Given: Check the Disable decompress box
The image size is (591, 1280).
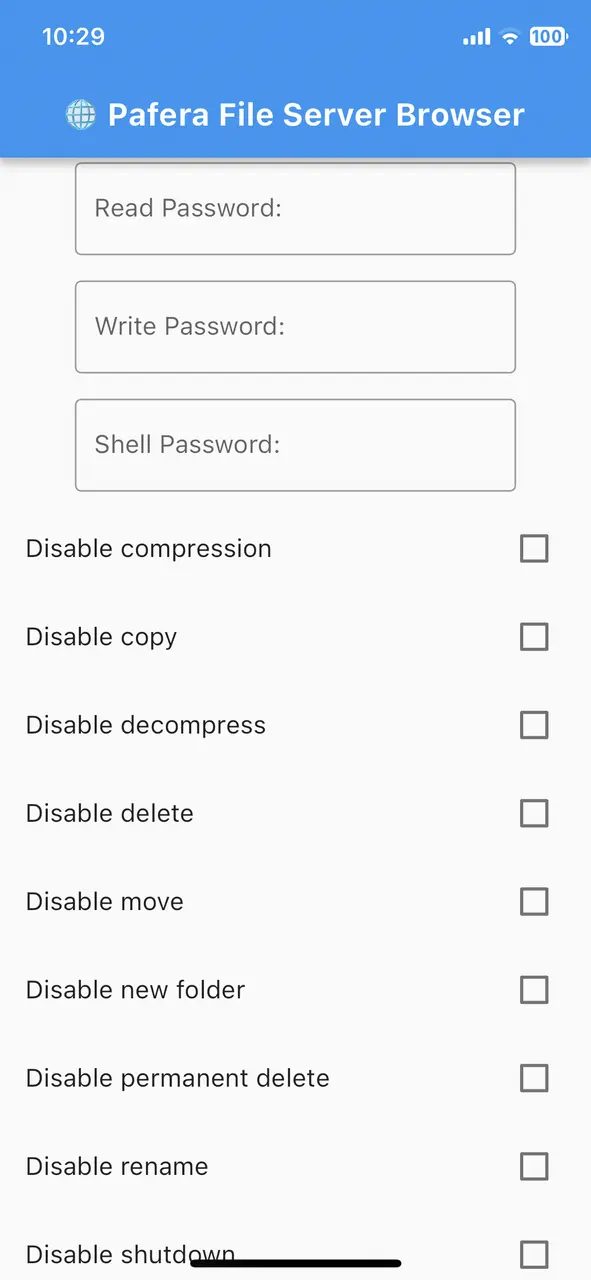Looking at the screenshot, I should [x=534, y=725].
